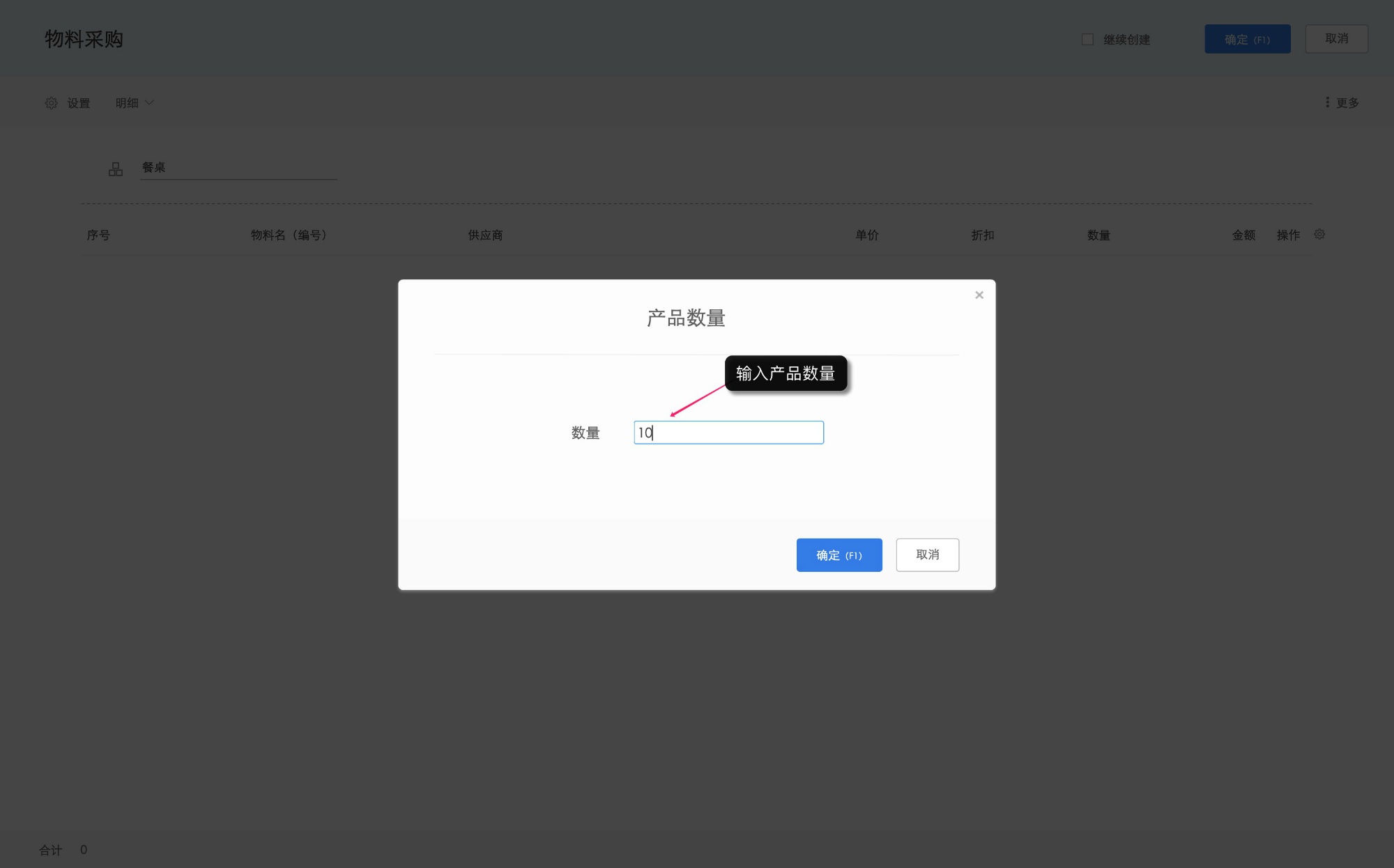Open the column configuration gear in table header
The height and width of the screenshot is (868, 1394).
(x=1319, y=235)
